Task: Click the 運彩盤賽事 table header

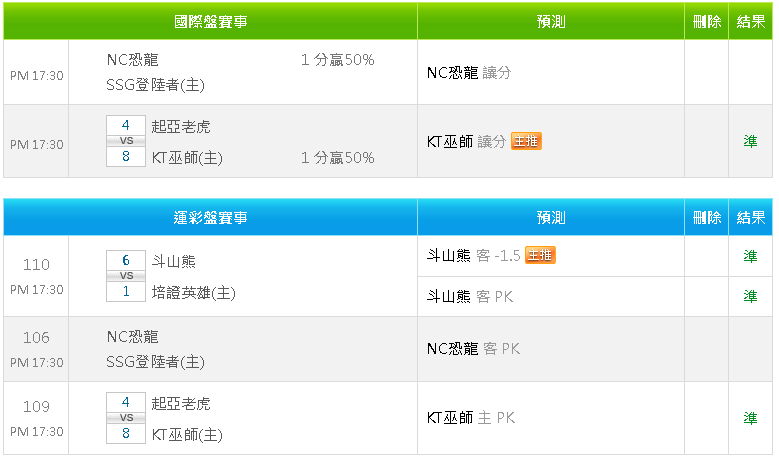Action: pyautogui.click(x=210, y=217)
